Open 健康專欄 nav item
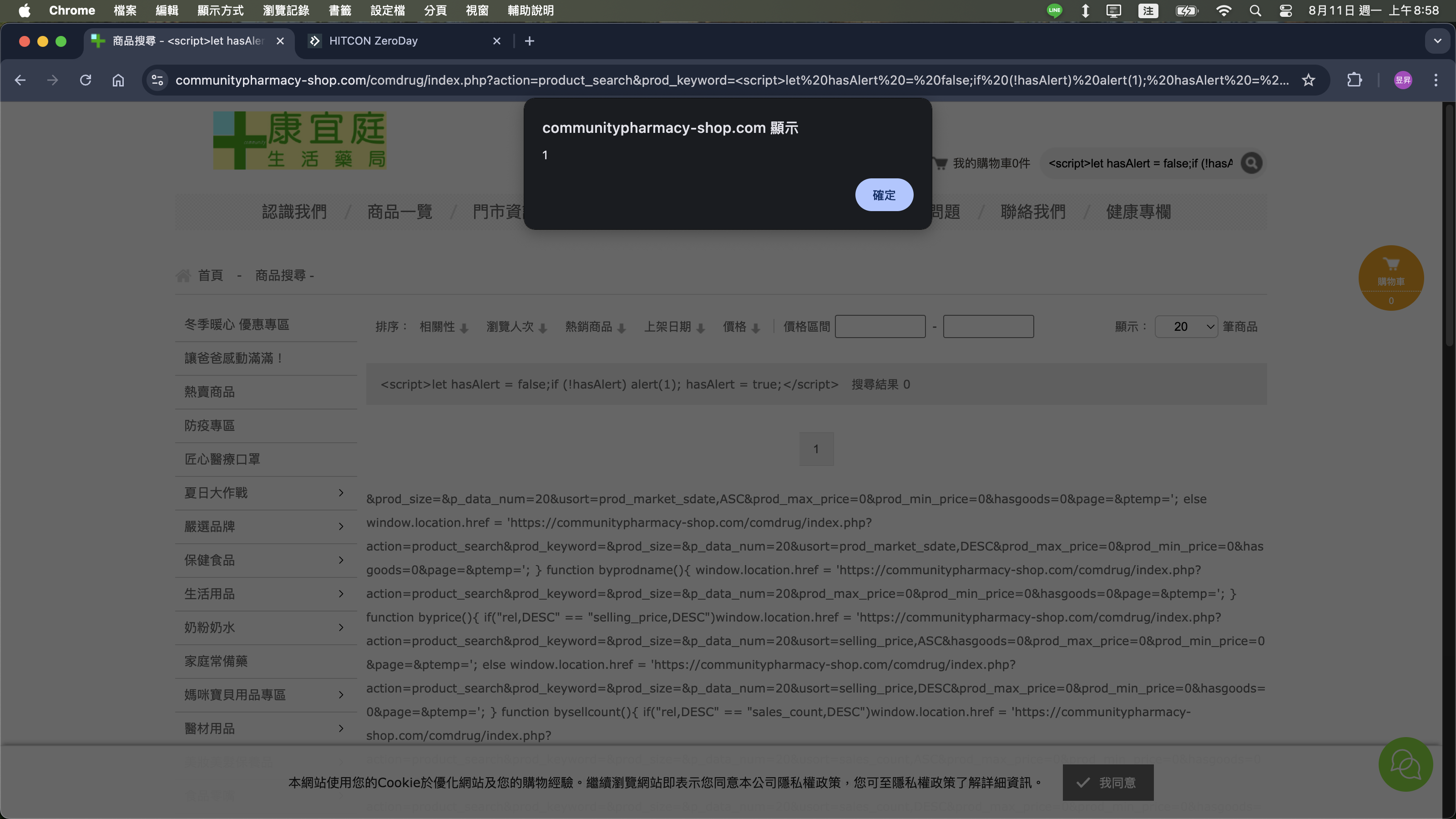Viewport: 1456px width, 819px height. 1138,212
